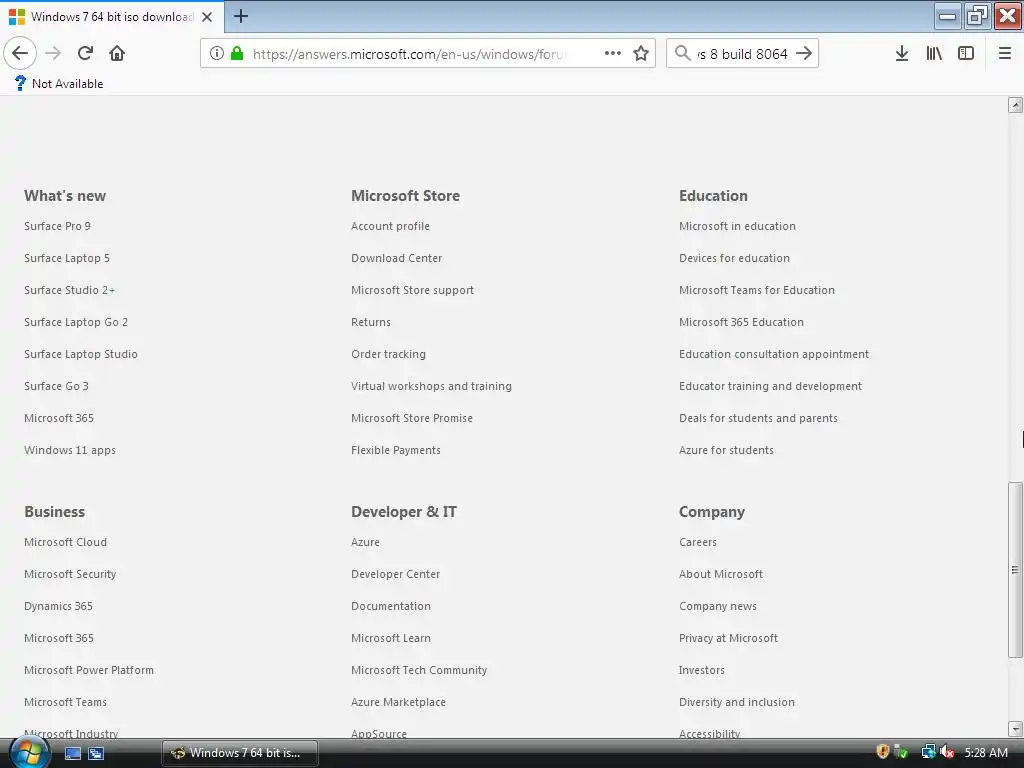The height and width of the screenshot is (768, 1024).
Task: Open Microsoft in education link
Action: pos(737,226)
